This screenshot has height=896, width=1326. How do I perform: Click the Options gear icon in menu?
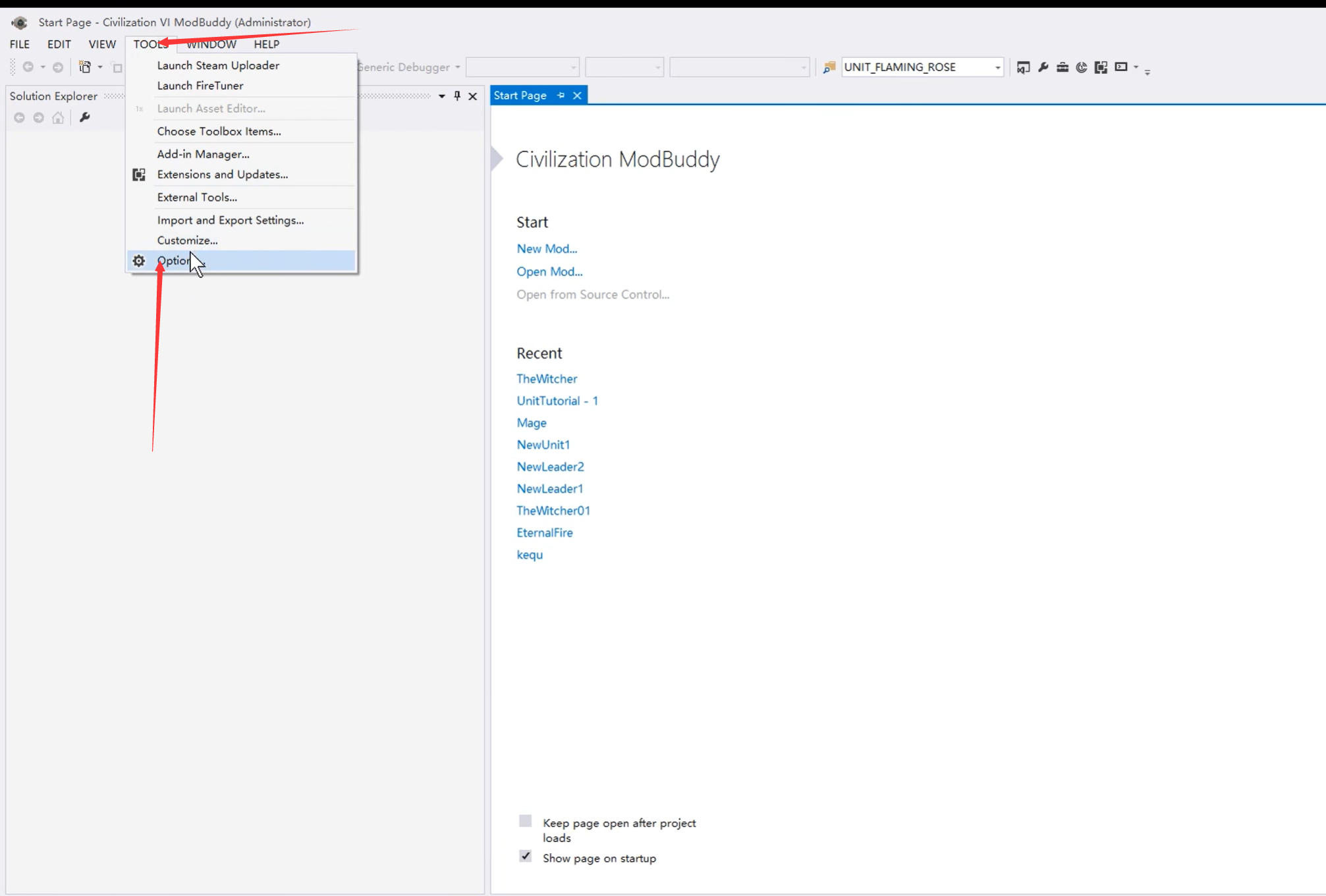pos(138,261)
